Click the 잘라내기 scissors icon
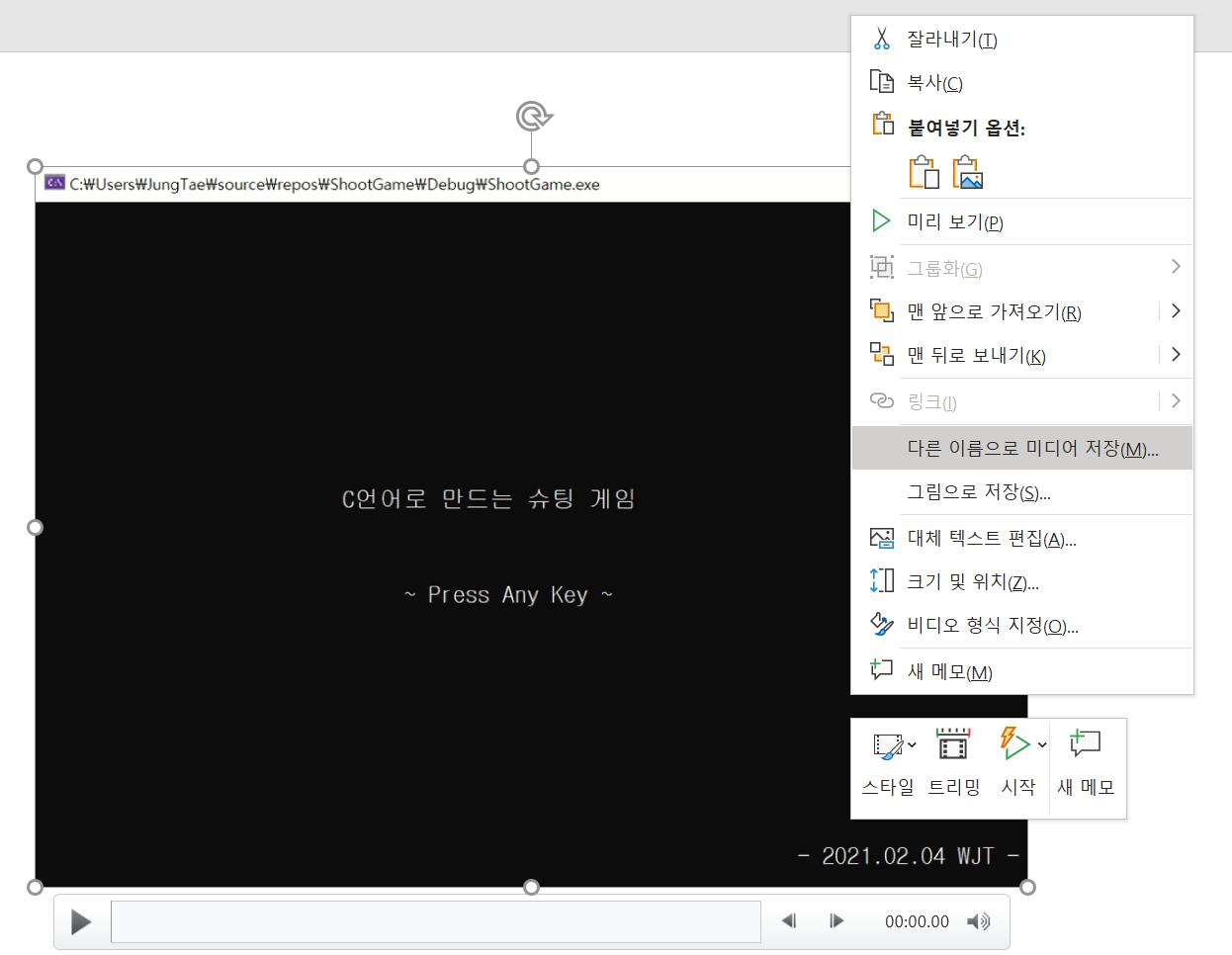Image resolution: width=1232 pixels, height=955 pixels. pyautogui.click(x=881, y=39)
